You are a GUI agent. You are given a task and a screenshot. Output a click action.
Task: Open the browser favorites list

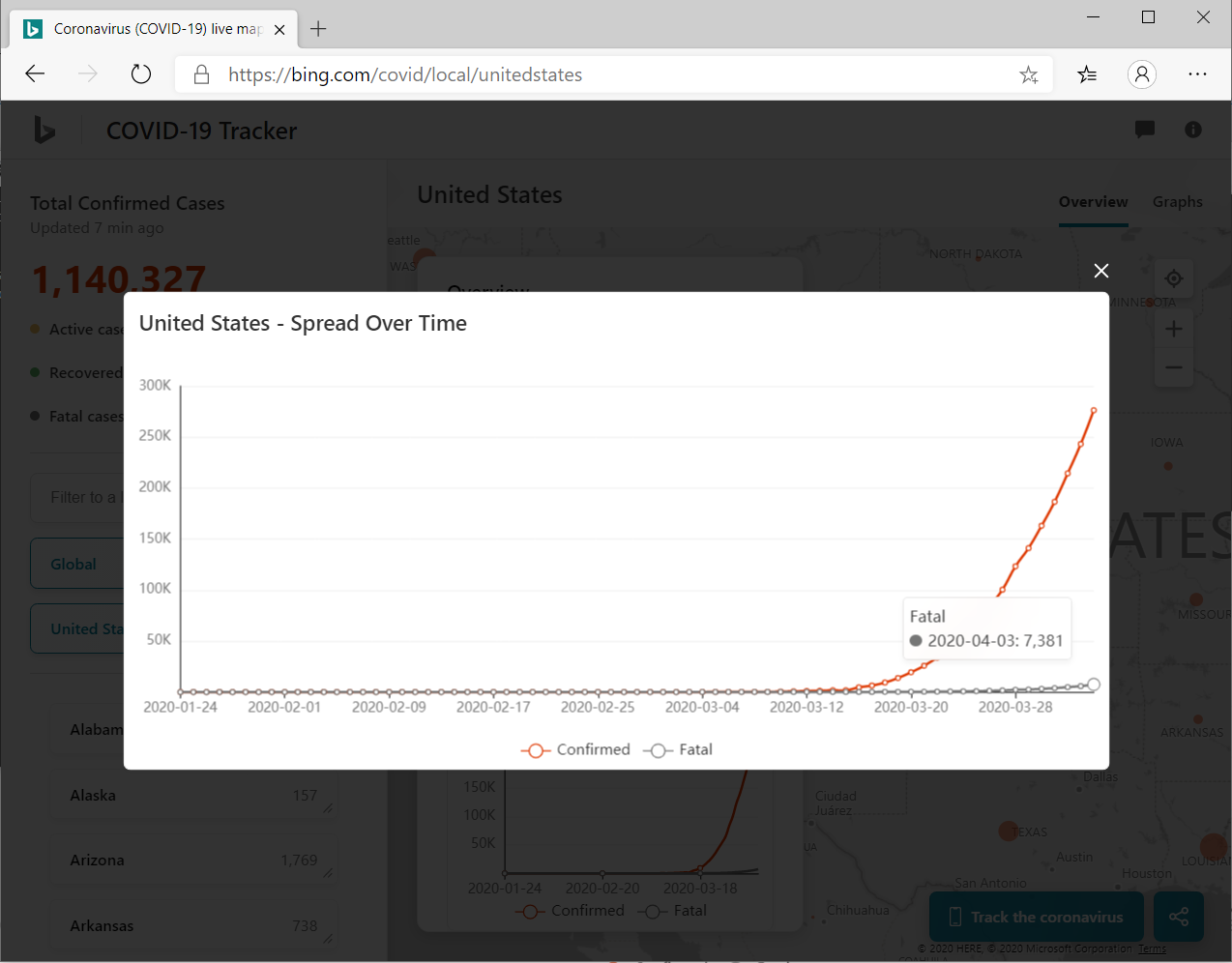1087,74
